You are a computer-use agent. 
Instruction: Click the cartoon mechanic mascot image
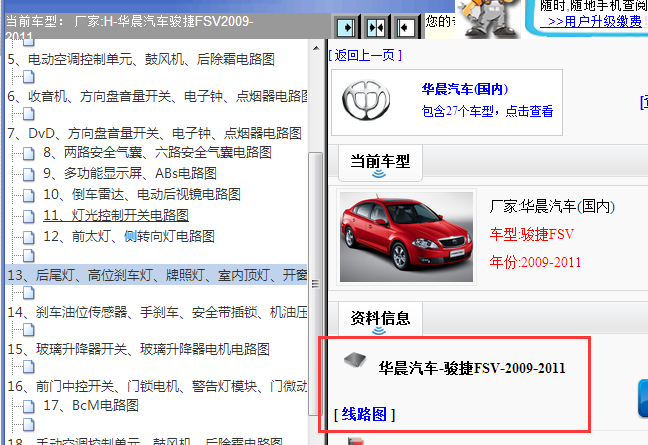[487, 19]
